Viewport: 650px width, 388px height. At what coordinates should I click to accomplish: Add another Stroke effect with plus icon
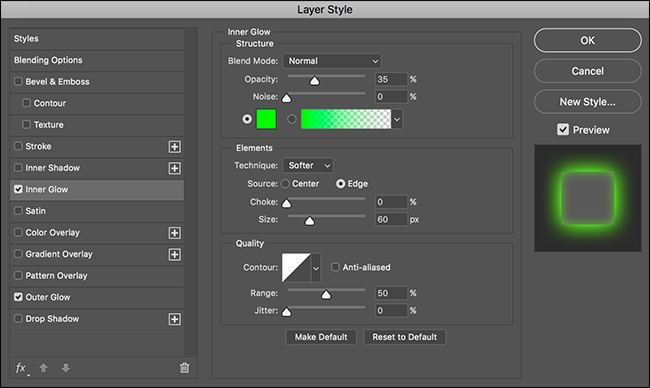[x=175, y=147]
